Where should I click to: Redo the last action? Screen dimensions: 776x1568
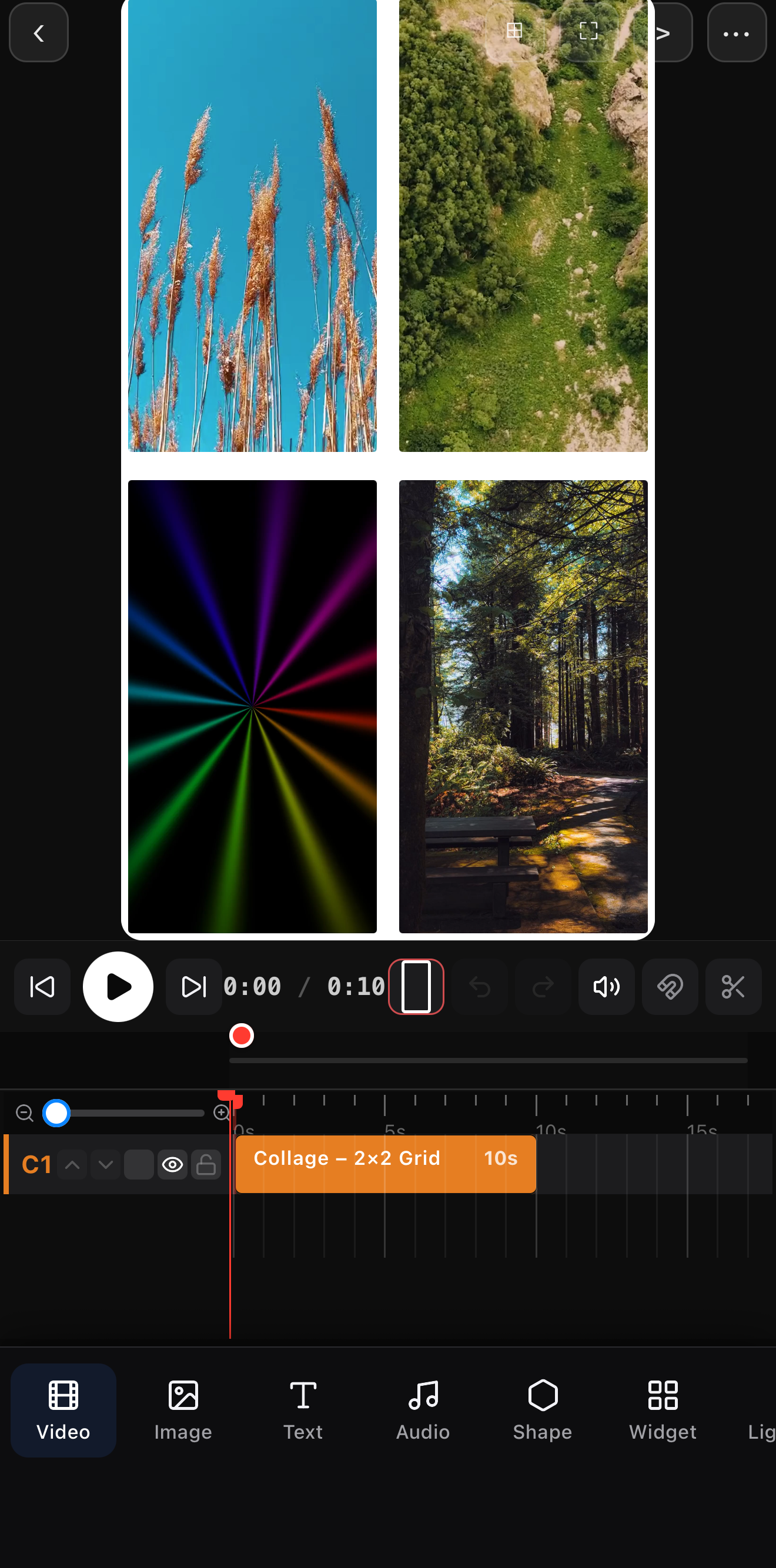coord(543,987)
